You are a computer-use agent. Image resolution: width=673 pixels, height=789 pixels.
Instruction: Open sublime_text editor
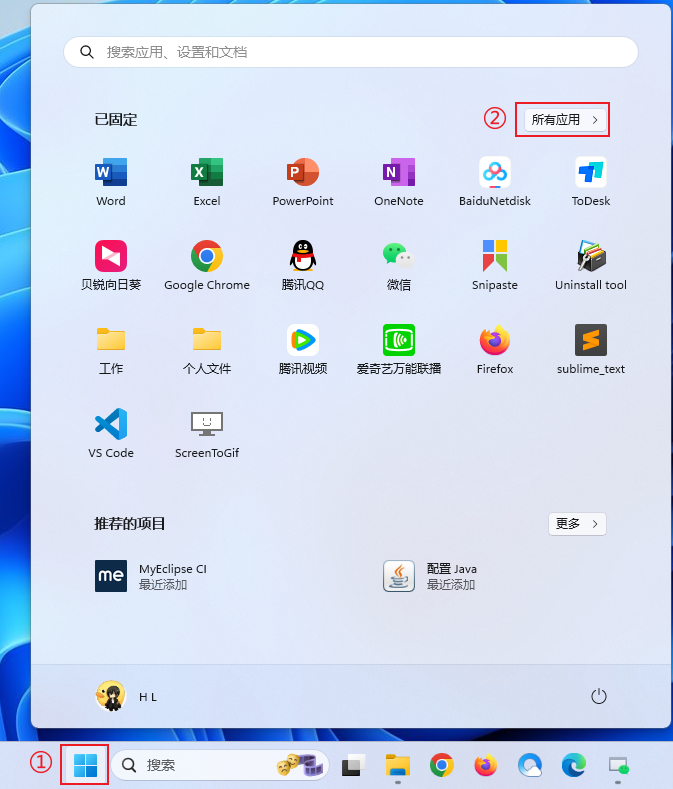click(591, 350)
